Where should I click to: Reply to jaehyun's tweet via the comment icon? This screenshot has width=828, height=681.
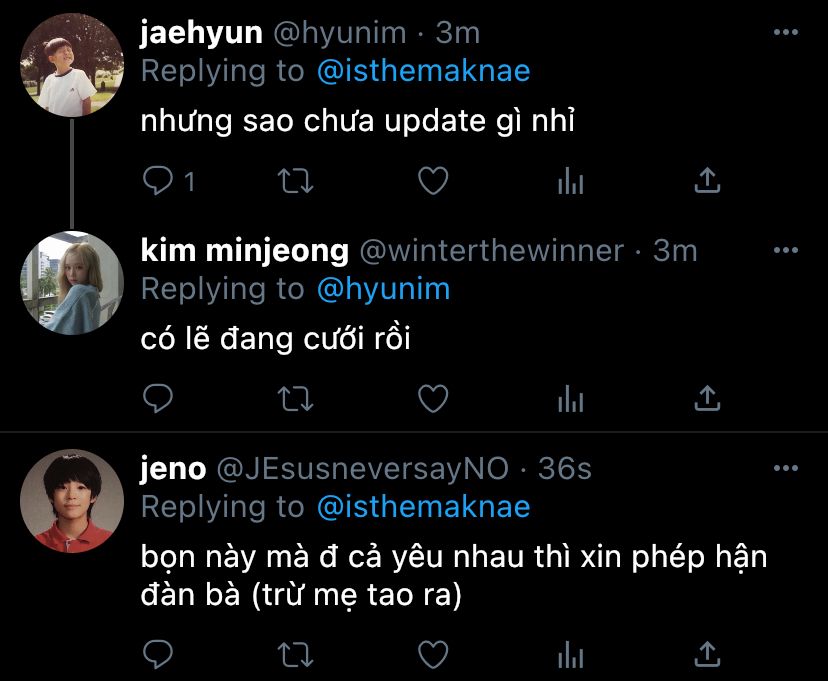click(x=157, y=181)
